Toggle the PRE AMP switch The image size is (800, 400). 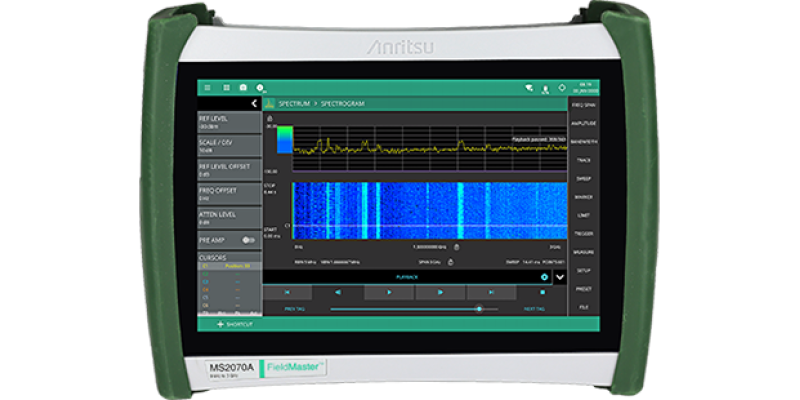pyautogui.click(x=248, y=240)
